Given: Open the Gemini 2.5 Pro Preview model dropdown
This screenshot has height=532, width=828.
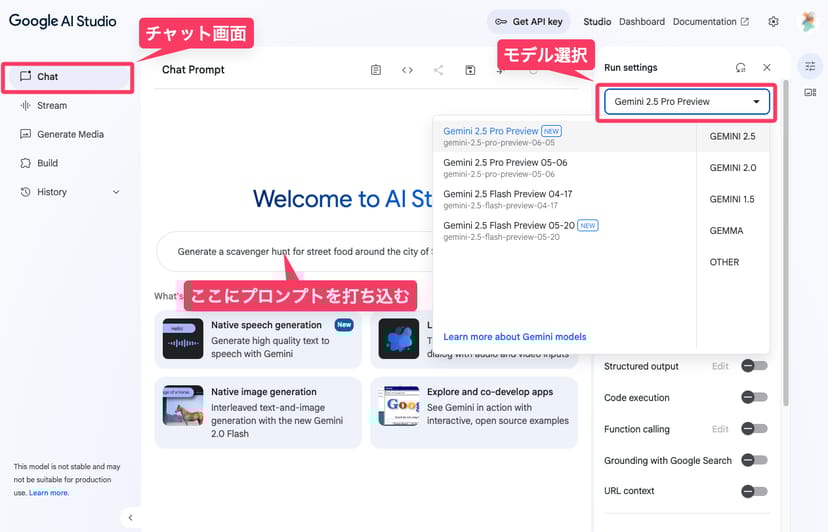Looking at the screenshot, I should [686, 102].
